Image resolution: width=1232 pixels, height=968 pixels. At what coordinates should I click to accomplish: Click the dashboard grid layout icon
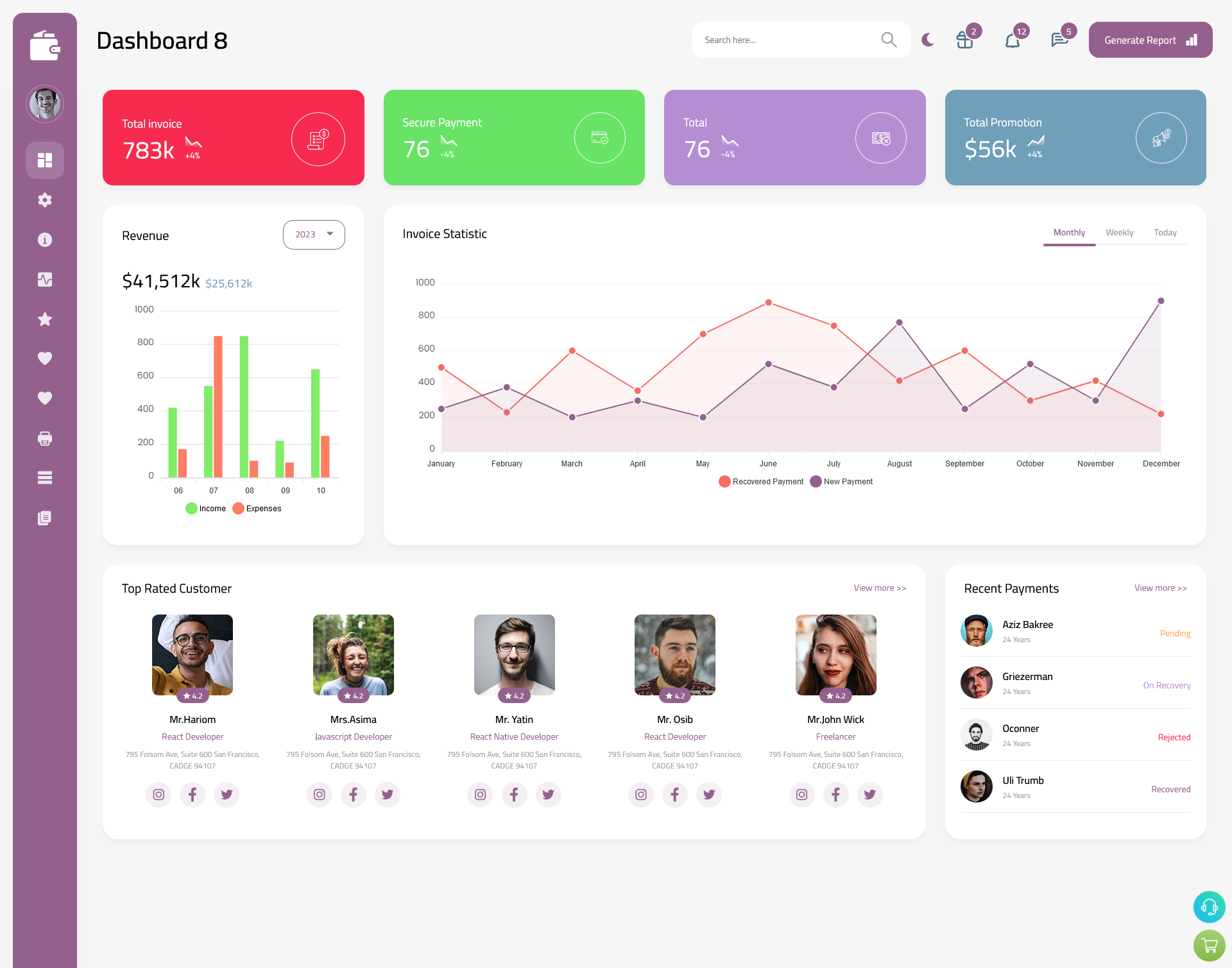[x=44, y=159]
